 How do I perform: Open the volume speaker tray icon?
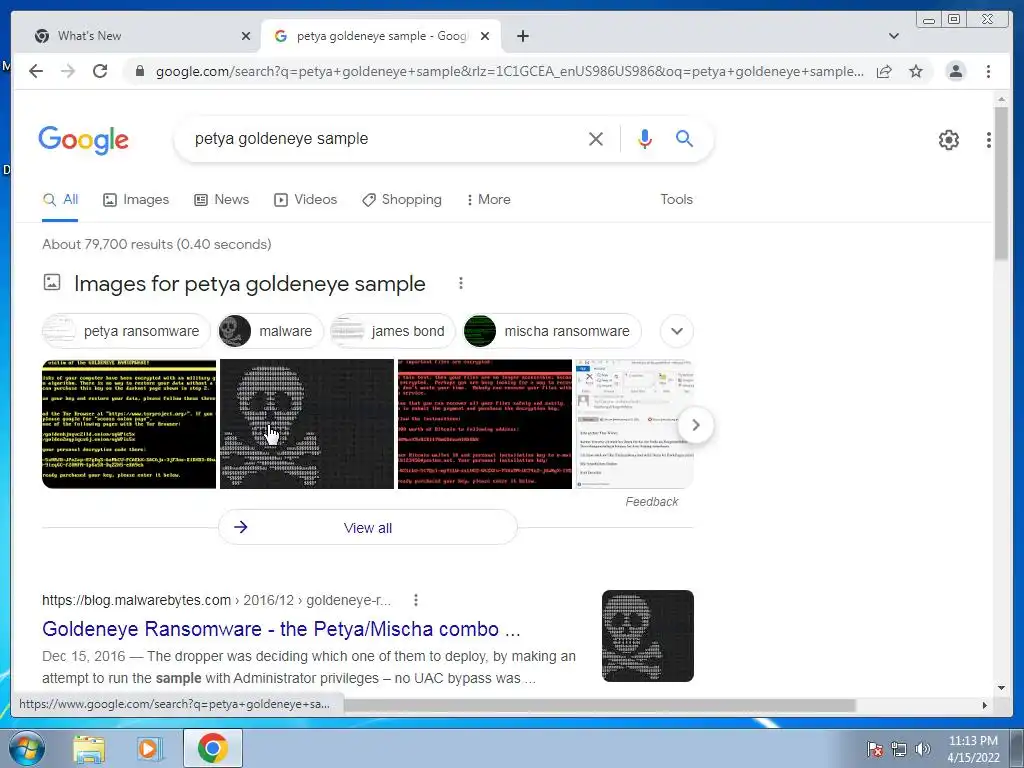click(x=922, y=749)
